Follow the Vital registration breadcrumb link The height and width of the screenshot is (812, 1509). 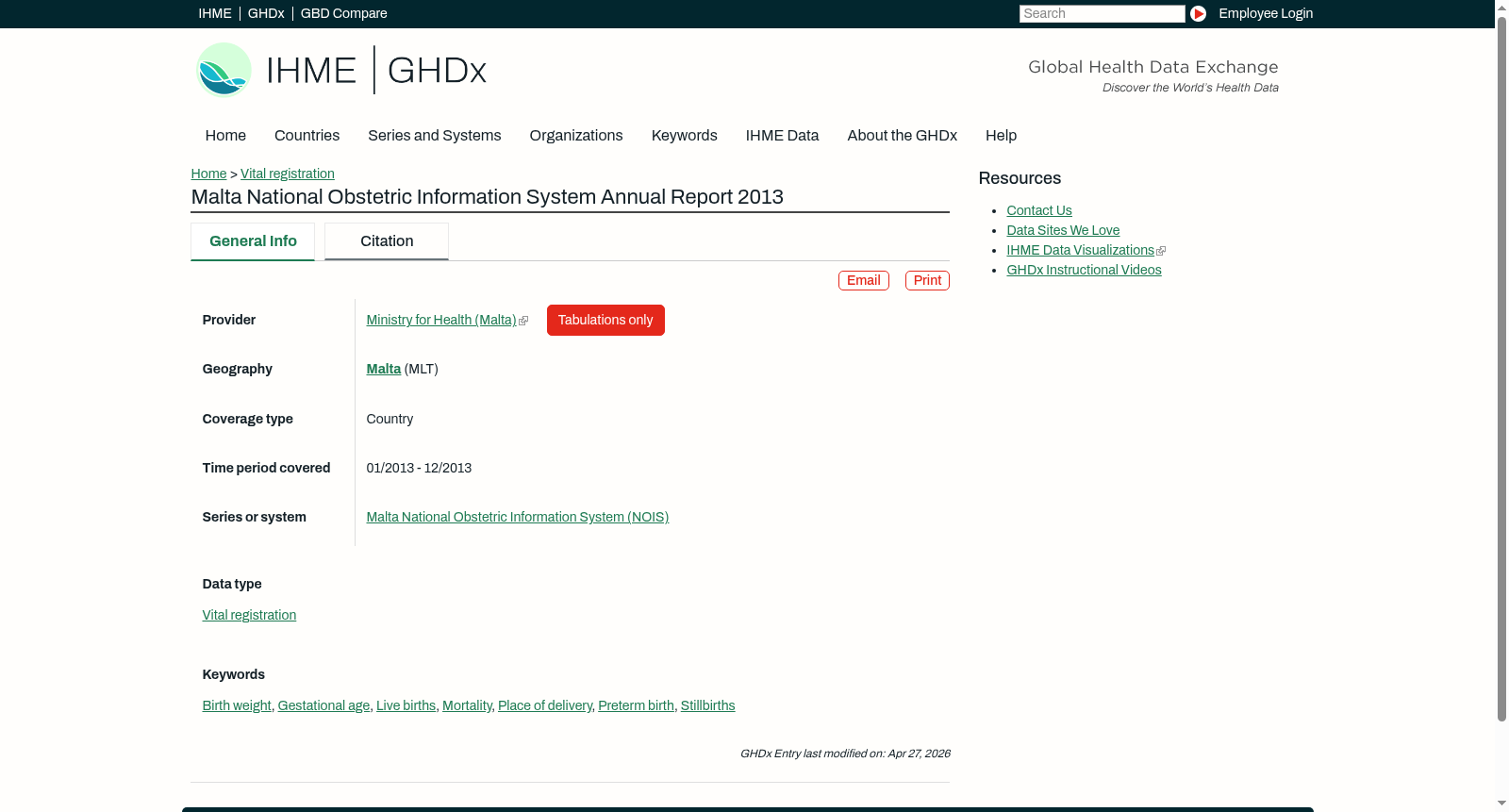coord(288,174)
